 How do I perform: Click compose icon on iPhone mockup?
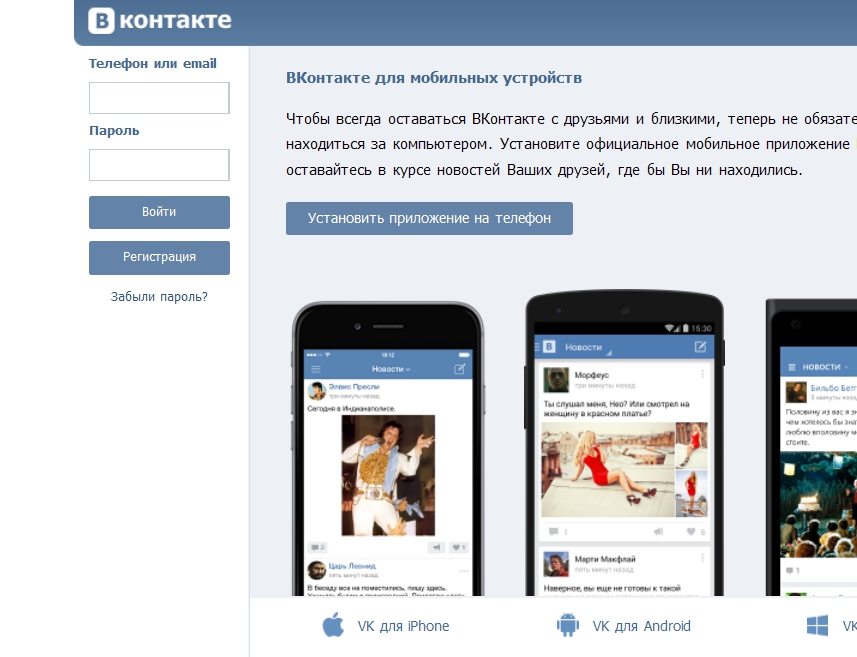(x=460, y=369)
